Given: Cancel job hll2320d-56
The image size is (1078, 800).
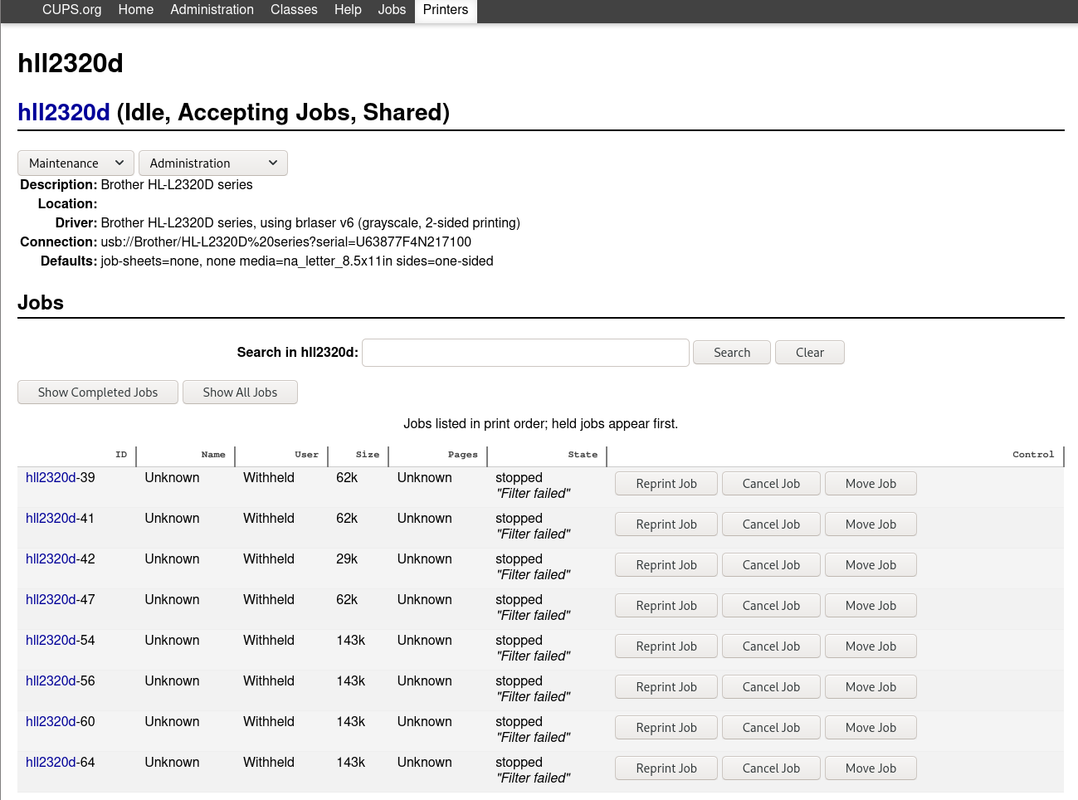Looking at the screenshot, I should (771, 687).
